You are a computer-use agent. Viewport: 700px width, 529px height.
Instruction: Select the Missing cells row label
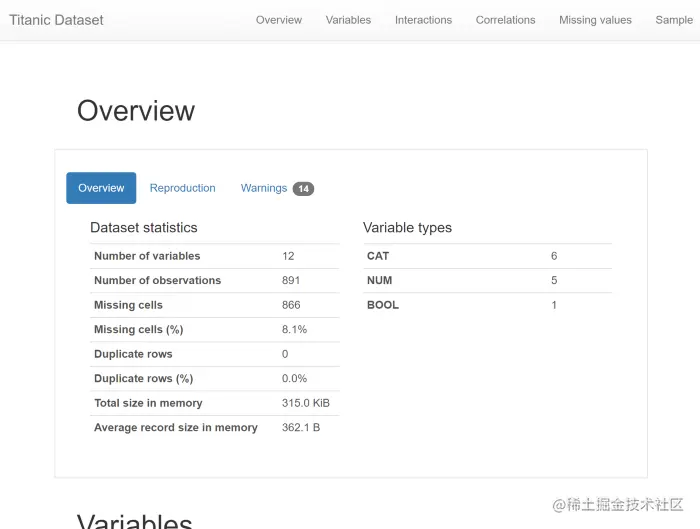[x=128, y=305]
